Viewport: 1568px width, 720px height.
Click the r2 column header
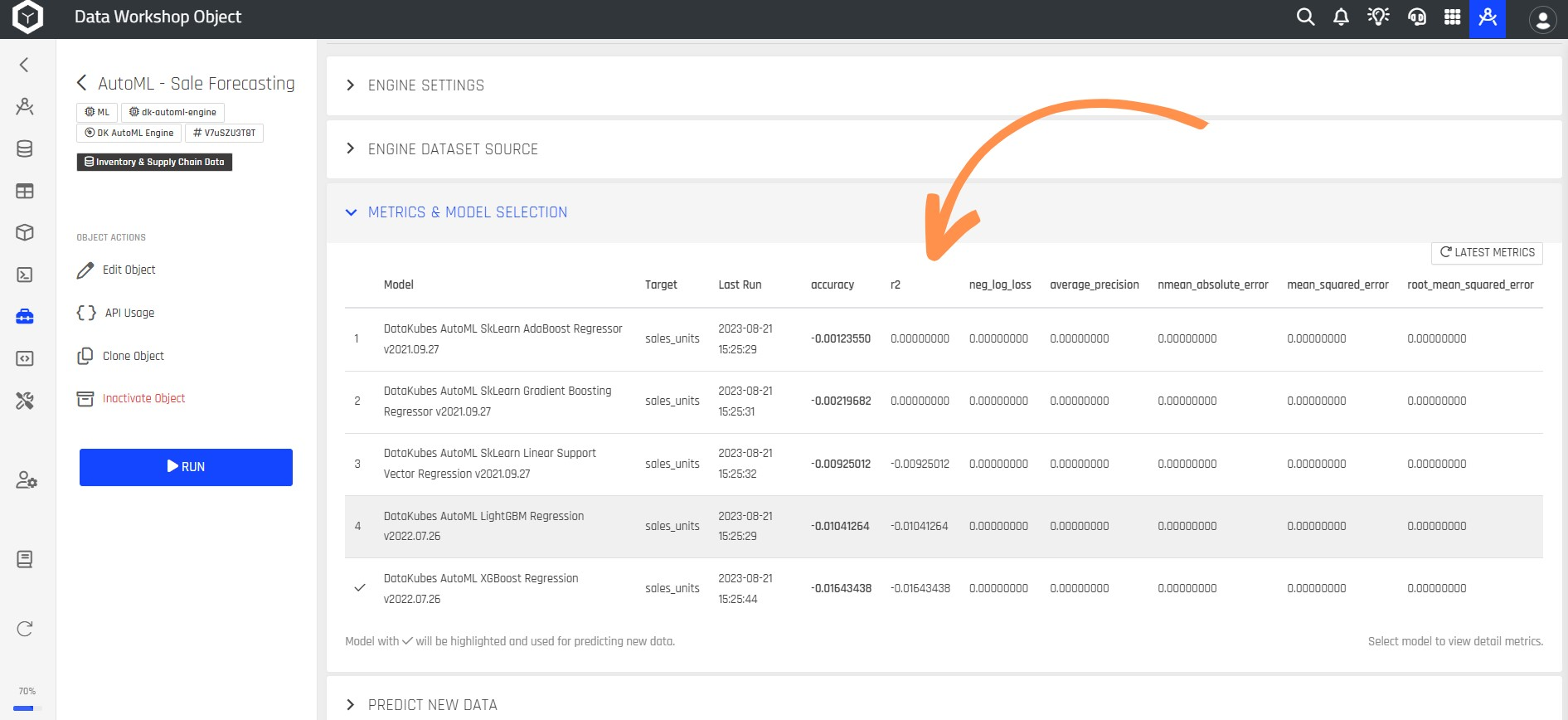pos(896,285)
